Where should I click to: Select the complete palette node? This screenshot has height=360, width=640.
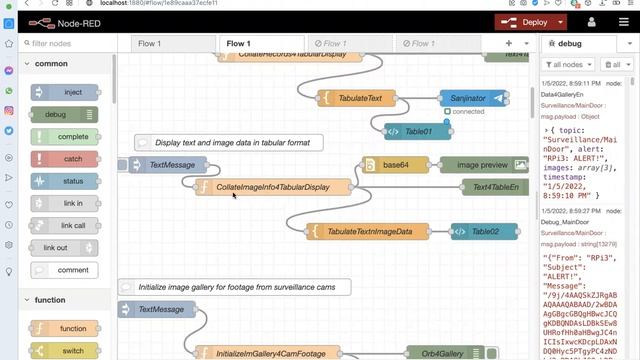point(64,137)
